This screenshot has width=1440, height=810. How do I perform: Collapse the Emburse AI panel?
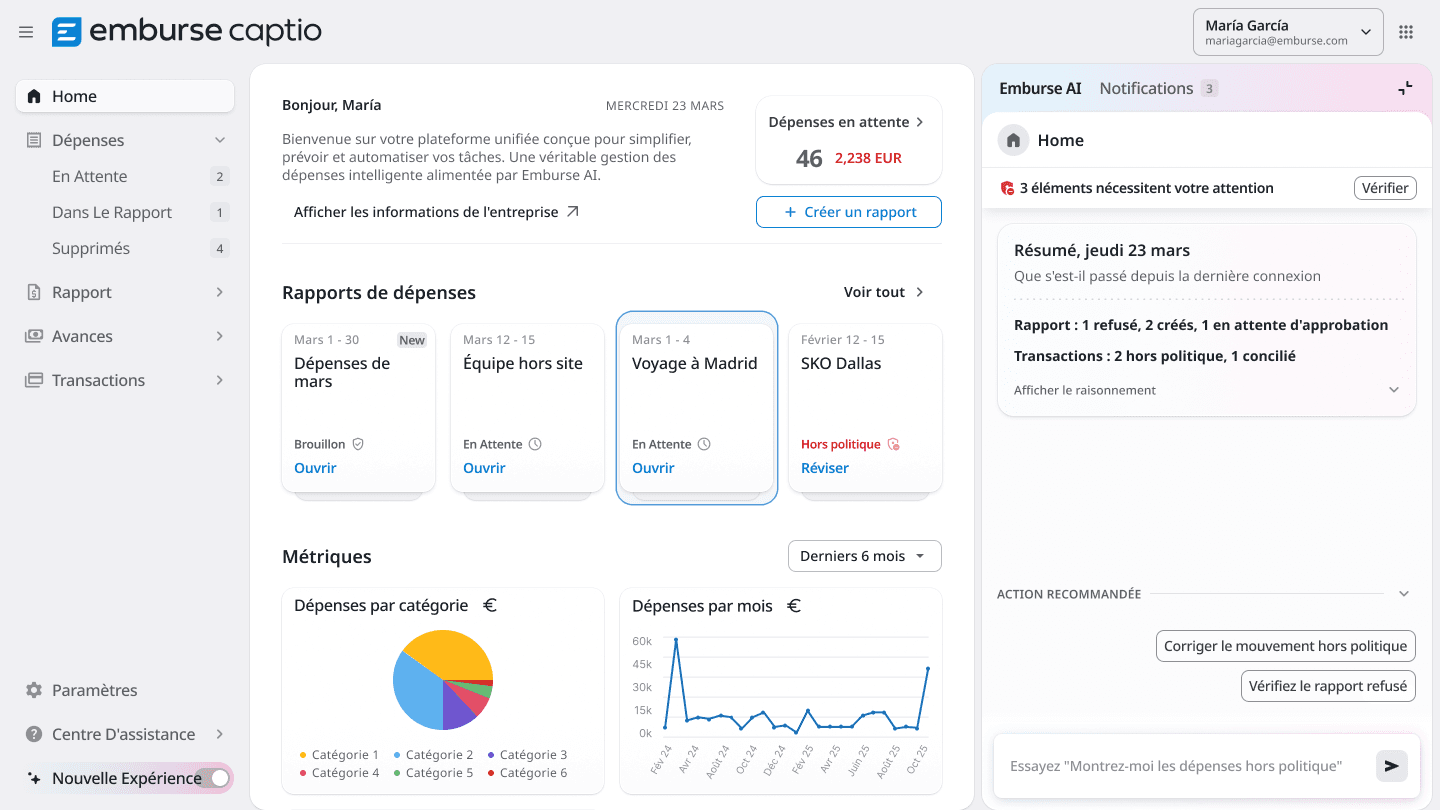[1405, 88]
